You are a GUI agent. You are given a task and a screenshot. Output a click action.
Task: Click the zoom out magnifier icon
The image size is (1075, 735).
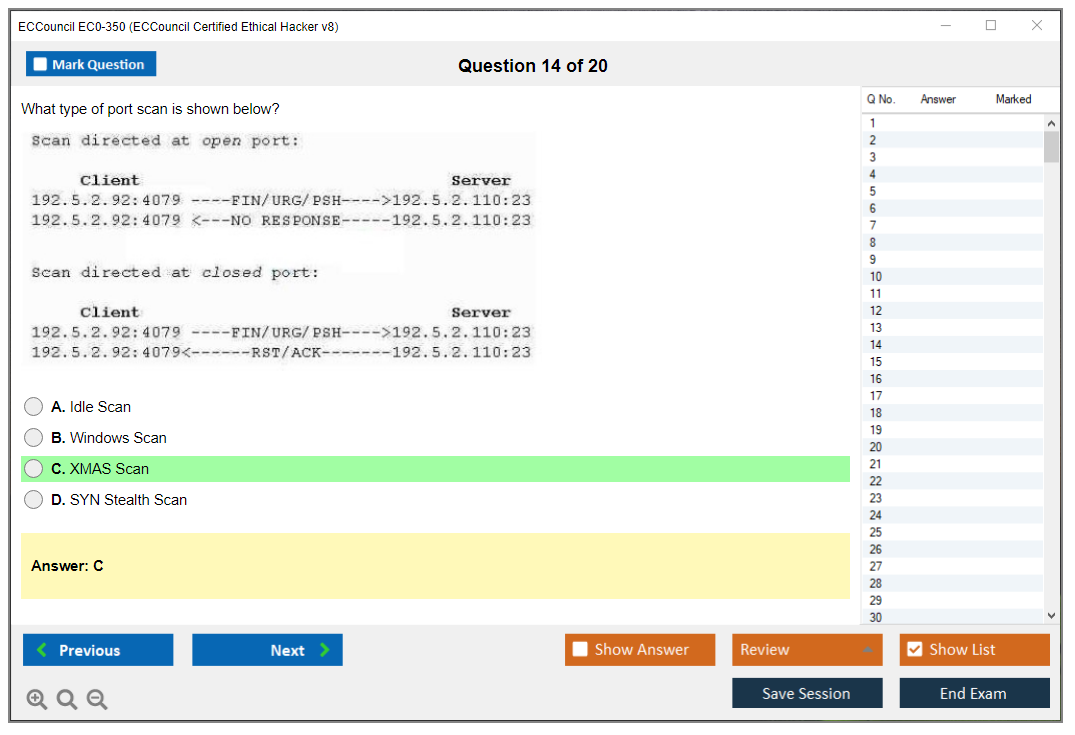coord(97,700)
